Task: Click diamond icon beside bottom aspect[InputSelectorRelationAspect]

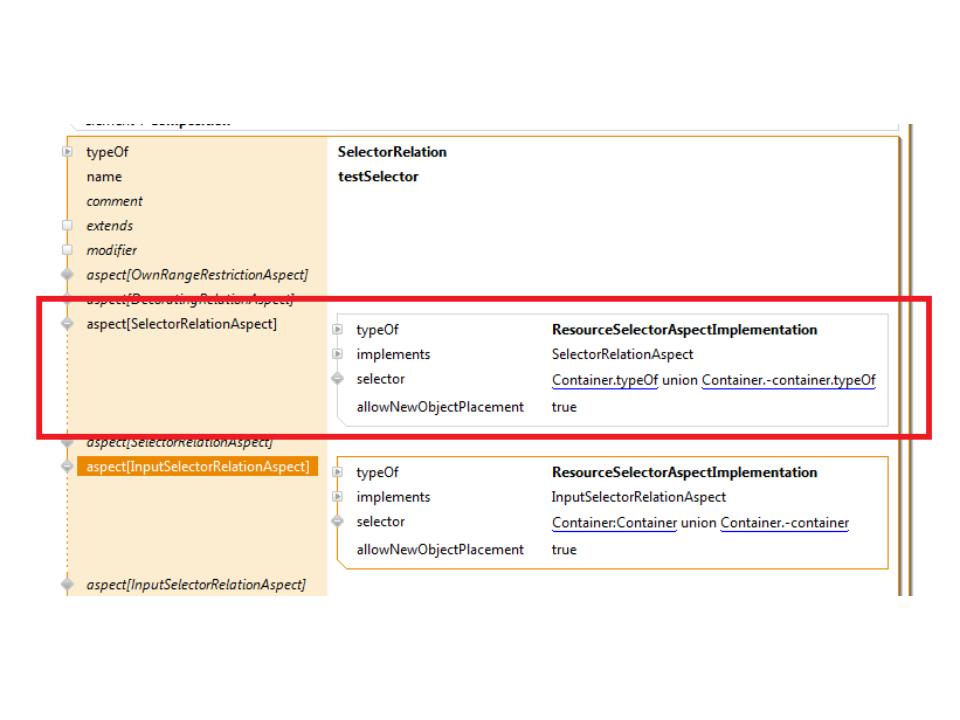Action: point(68,584)
